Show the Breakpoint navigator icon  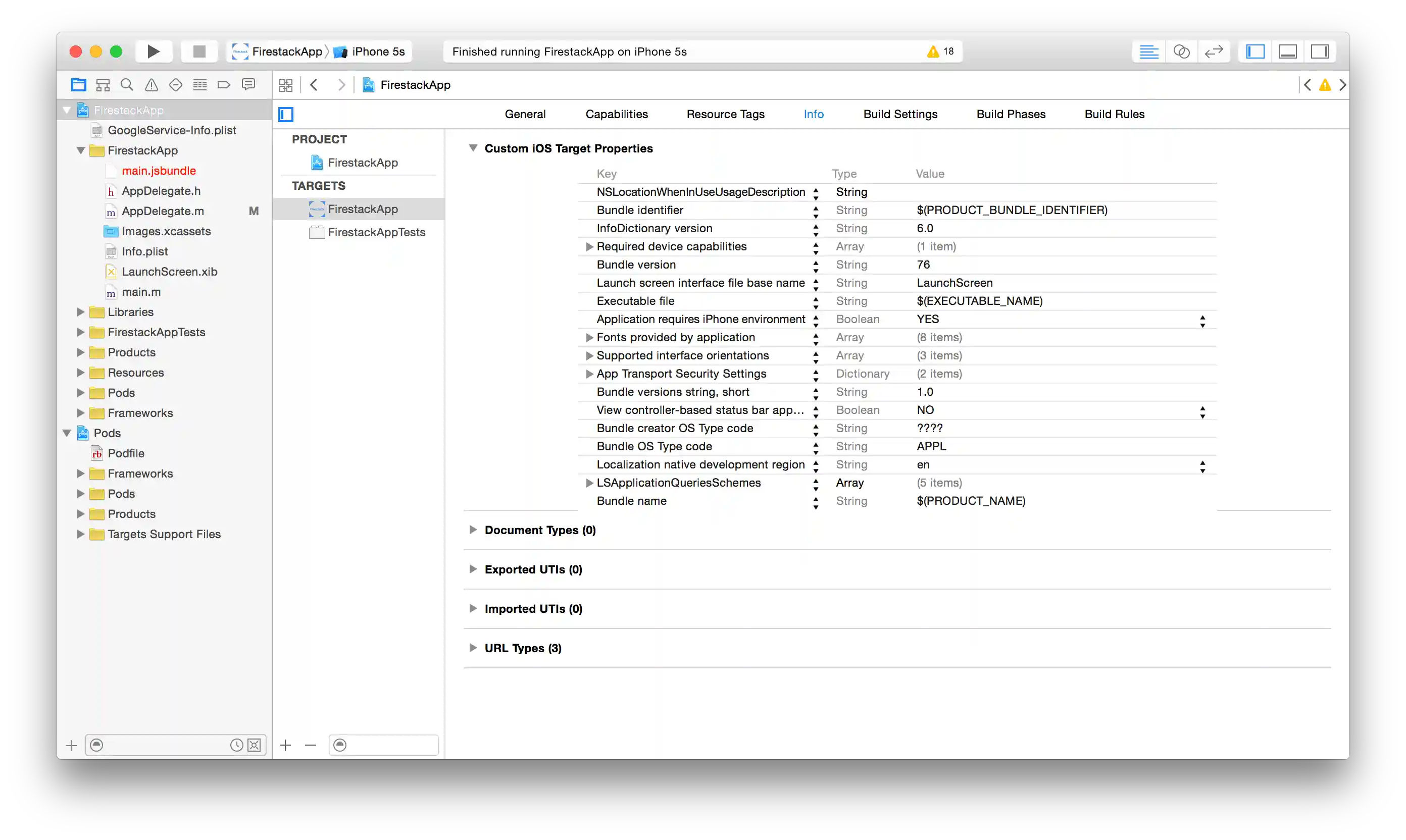click(224, 85)
